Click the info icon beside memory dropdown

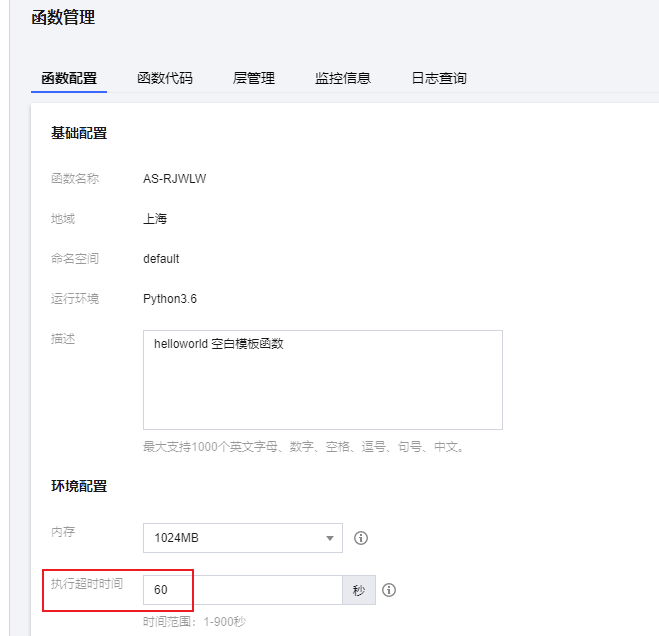point(361,538)
